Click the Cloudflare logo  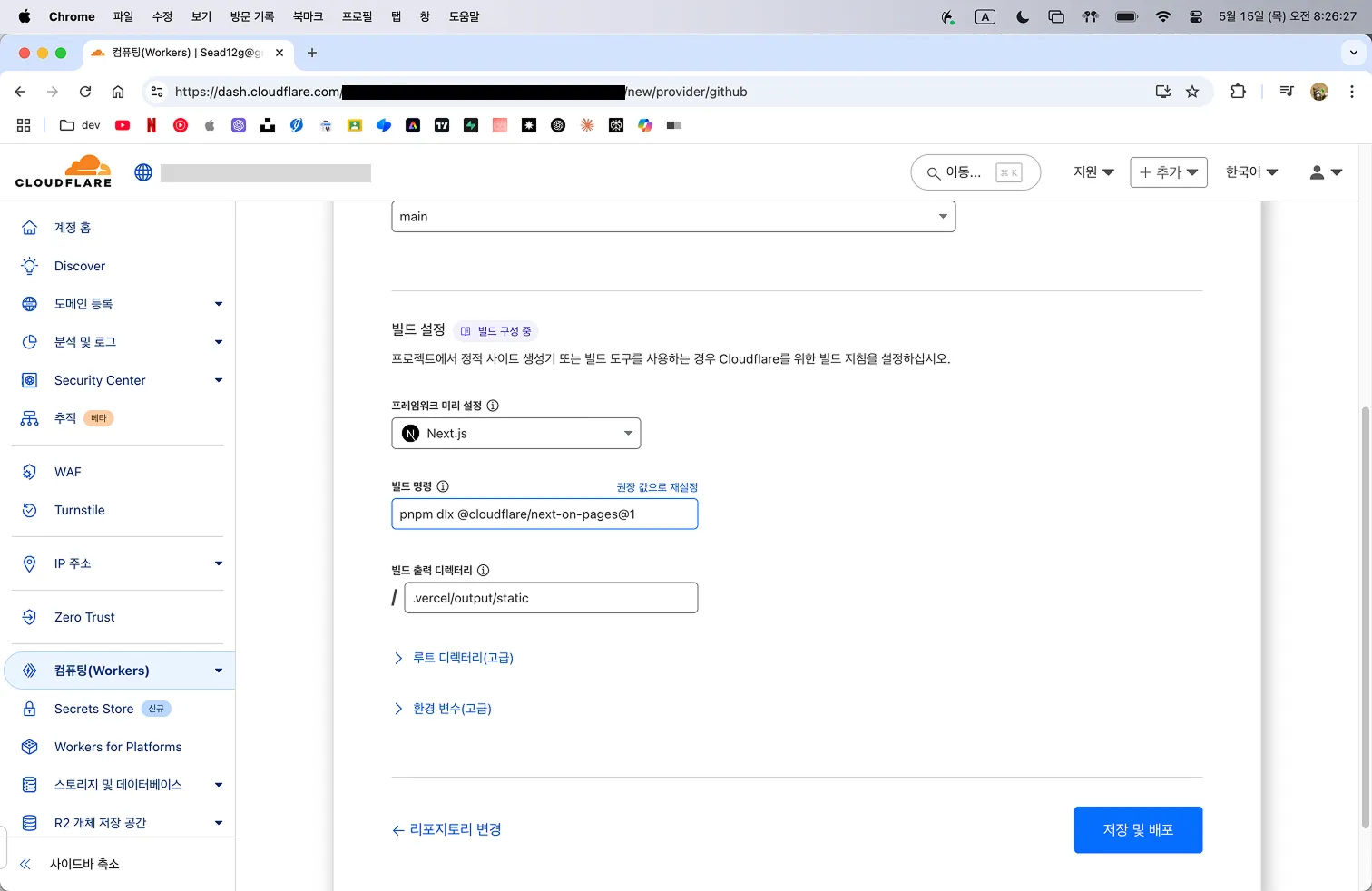[x=64, y=171]
